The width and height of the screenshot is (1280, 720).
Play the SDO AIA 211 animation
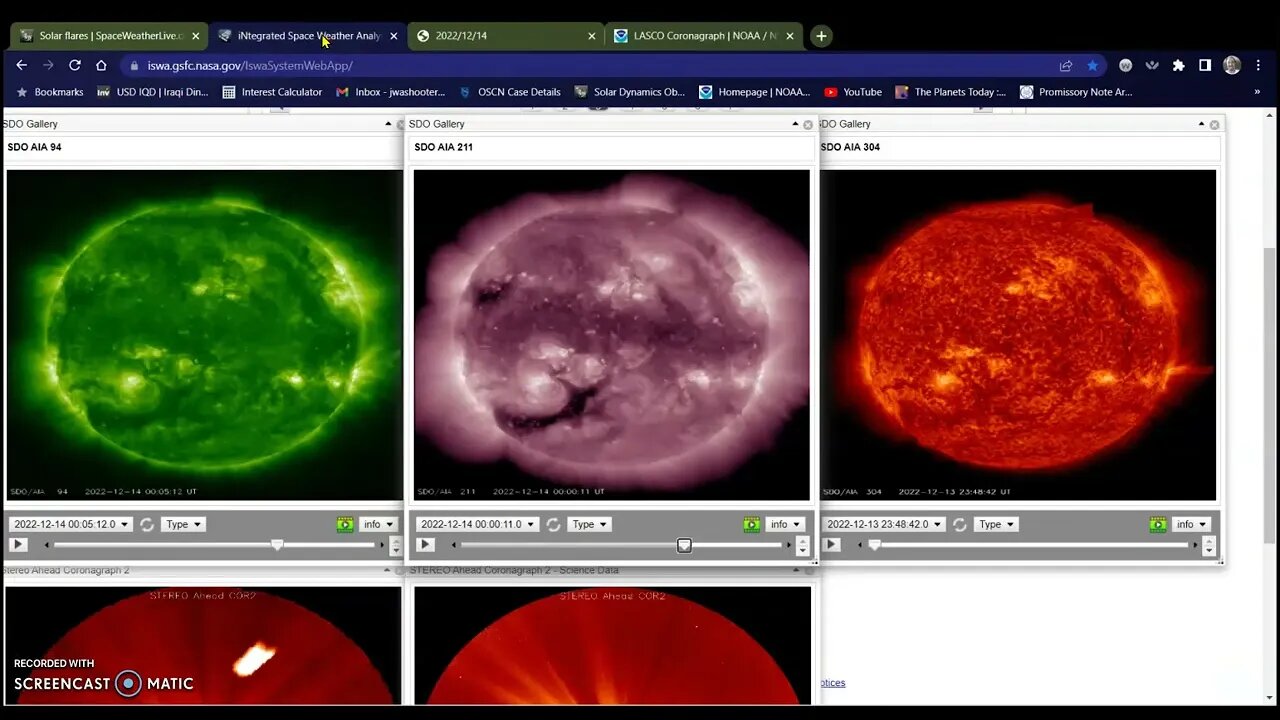point(425,545)
